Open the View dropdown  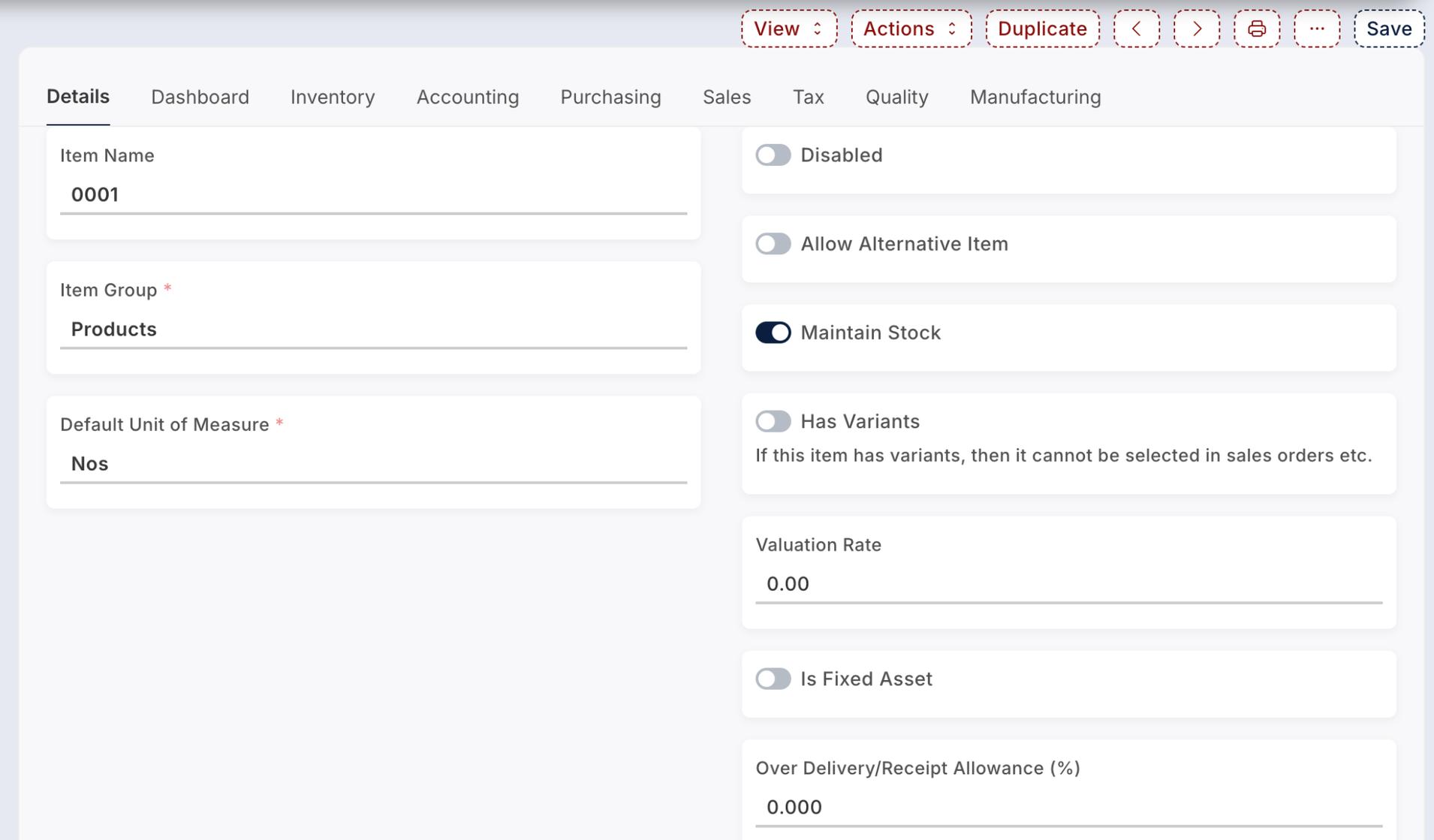pyautogui.click(x=788, y=29)
